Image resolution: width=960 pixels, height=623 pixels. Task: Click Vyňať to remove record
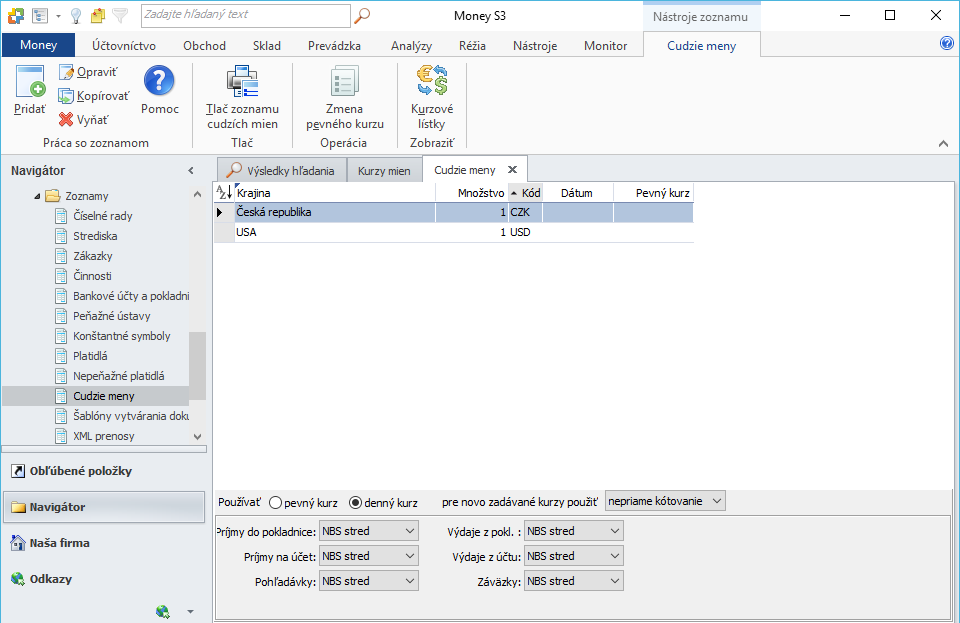[84, 120]
